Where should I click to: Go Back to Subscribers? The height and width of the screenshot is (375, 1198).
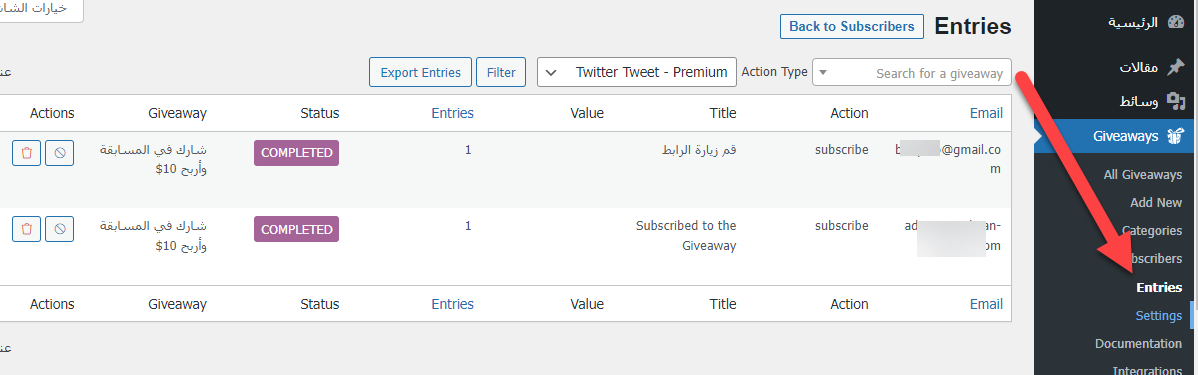click(x=851, y=26)
